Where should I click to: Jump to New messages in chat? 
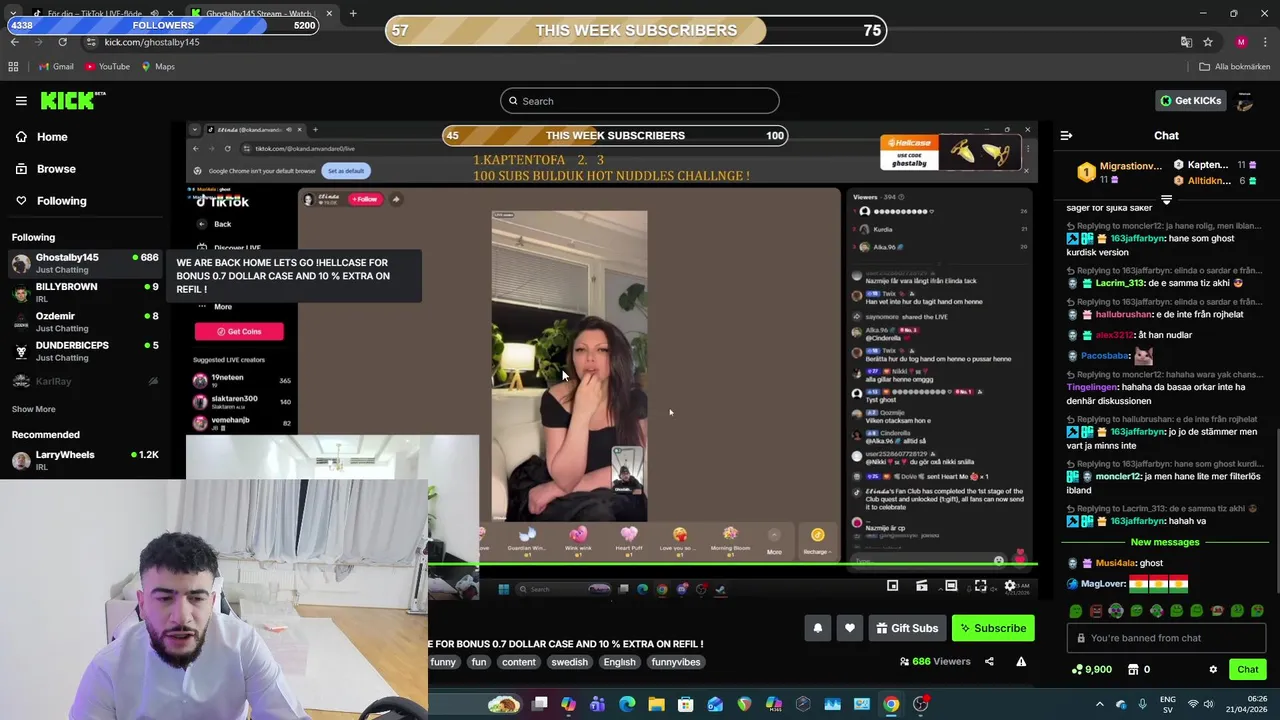point(1165,542)
